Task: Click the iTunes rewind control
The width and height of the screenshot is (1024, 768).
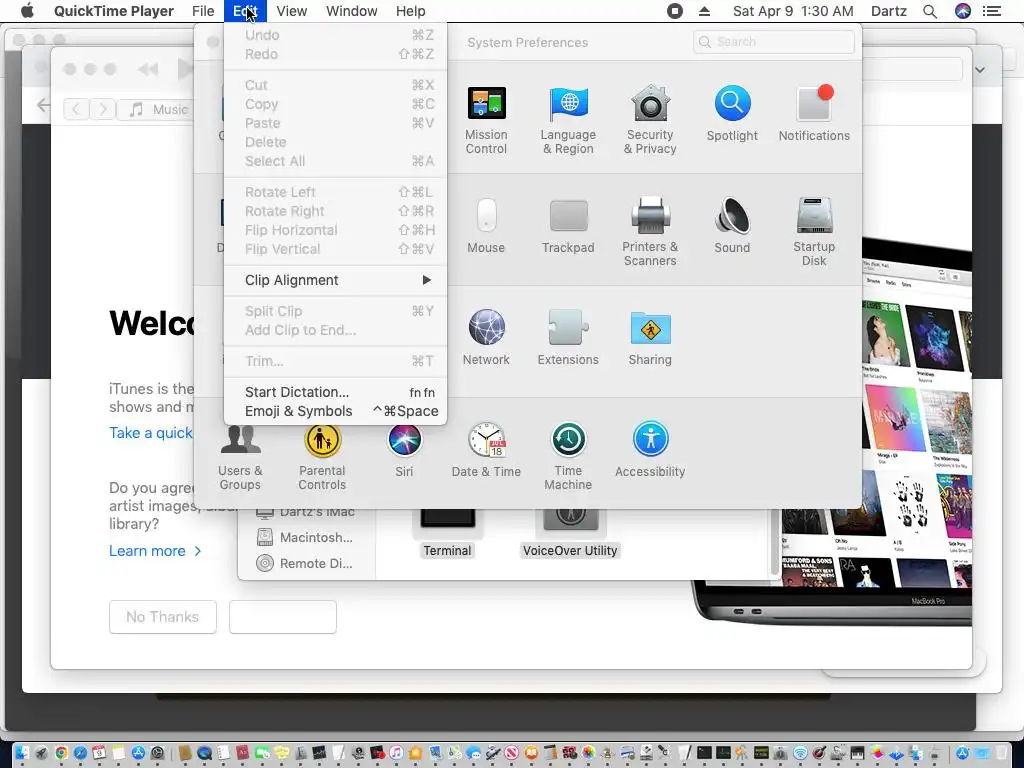Action: (148, 69)
